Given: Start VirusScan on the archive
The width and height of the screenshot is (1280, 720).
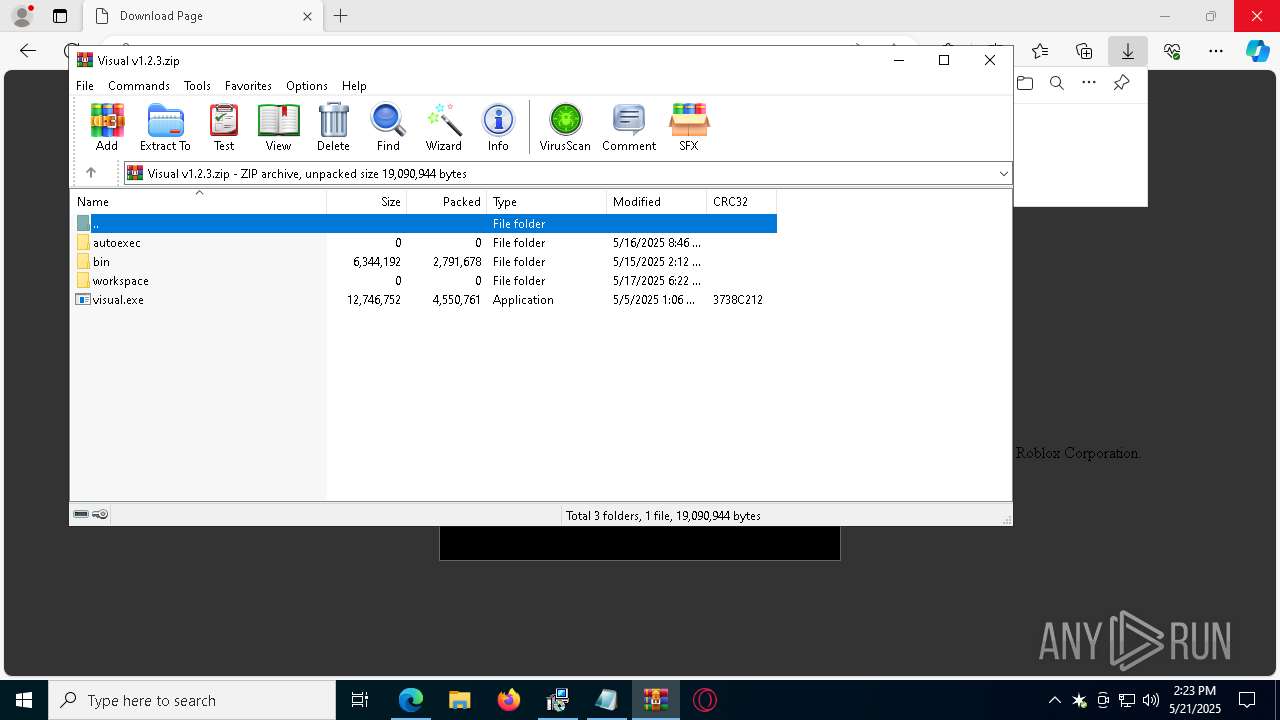Looking at the screenshot, I should (565, 127).
